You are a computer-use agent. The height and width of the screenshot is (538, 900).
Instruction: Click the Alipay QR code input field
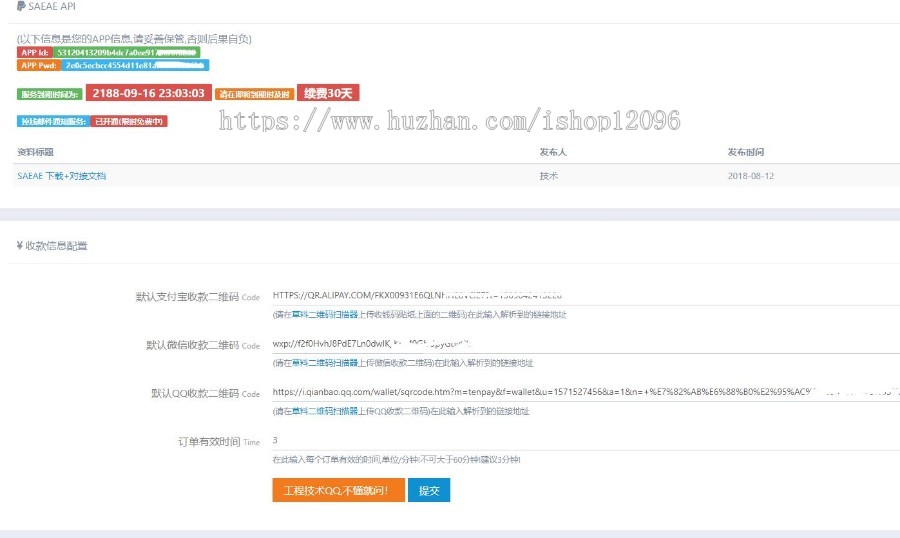pyautogui.click(x=585, y=296)
